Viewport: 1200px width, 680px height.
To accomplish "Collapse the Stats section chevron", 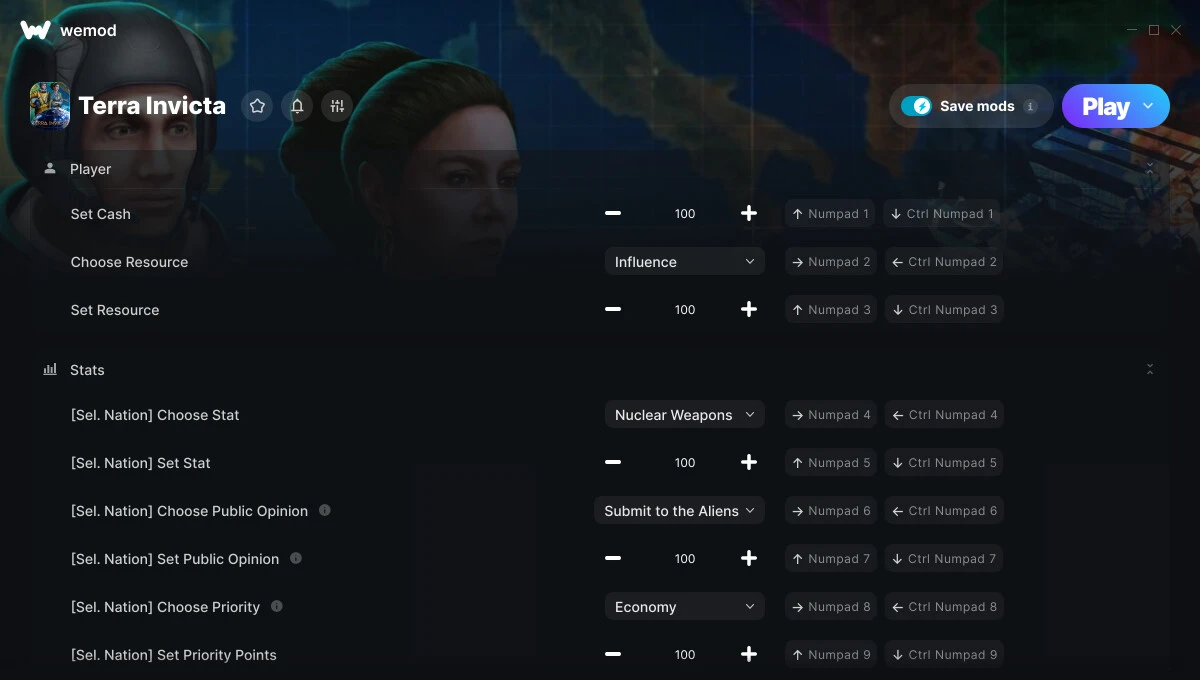I will (1150, 370).
